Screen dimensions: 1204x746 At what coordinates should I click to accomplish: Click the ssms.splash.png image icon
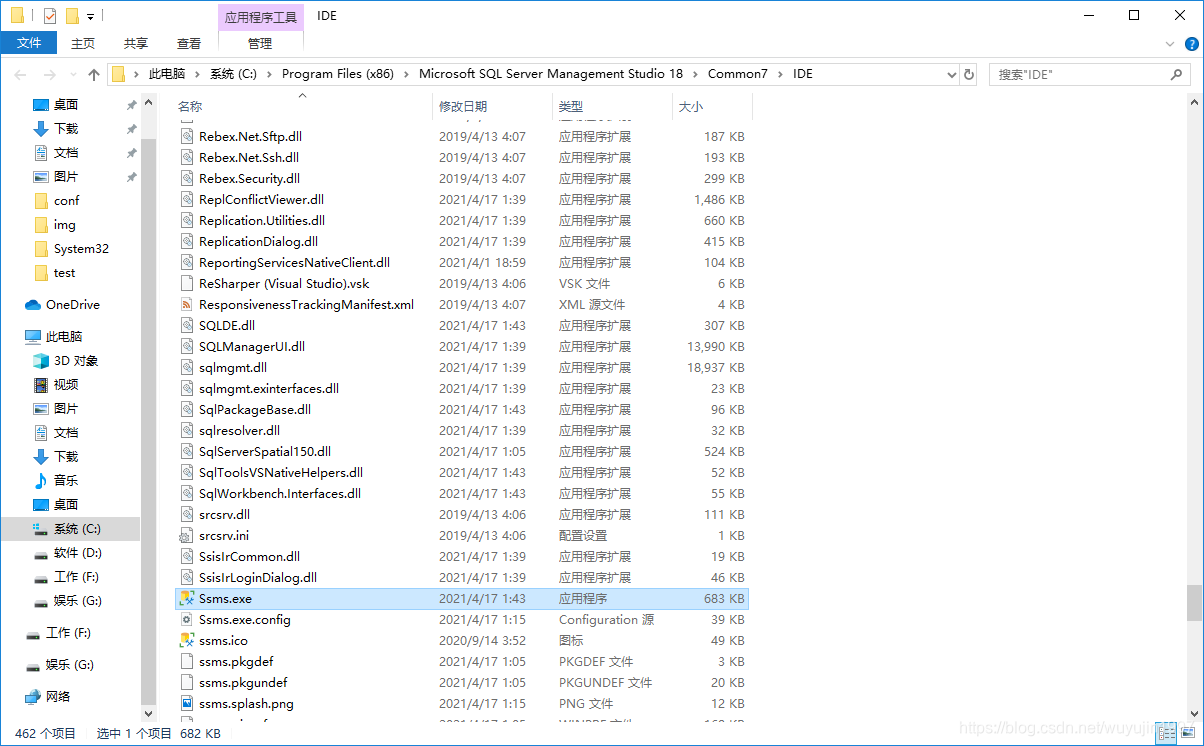pos(186,703)
